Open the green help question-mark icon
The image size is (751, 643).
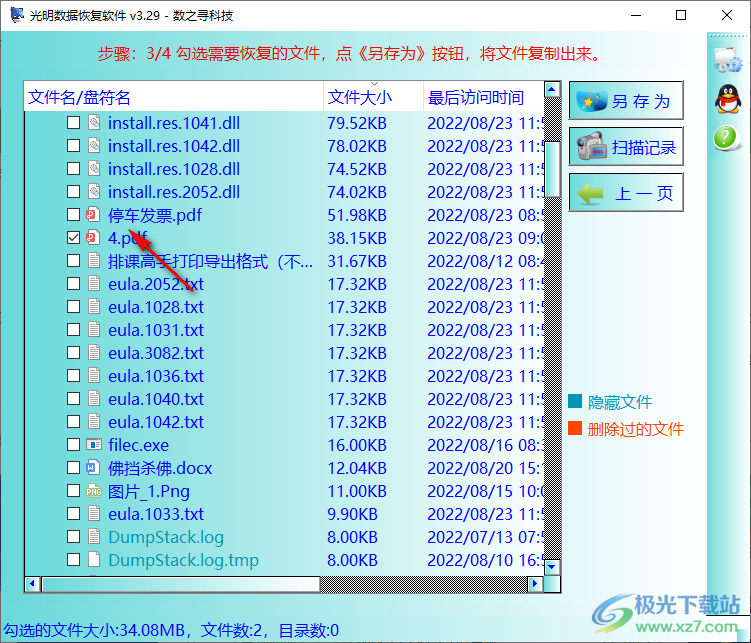click(726, 138)
